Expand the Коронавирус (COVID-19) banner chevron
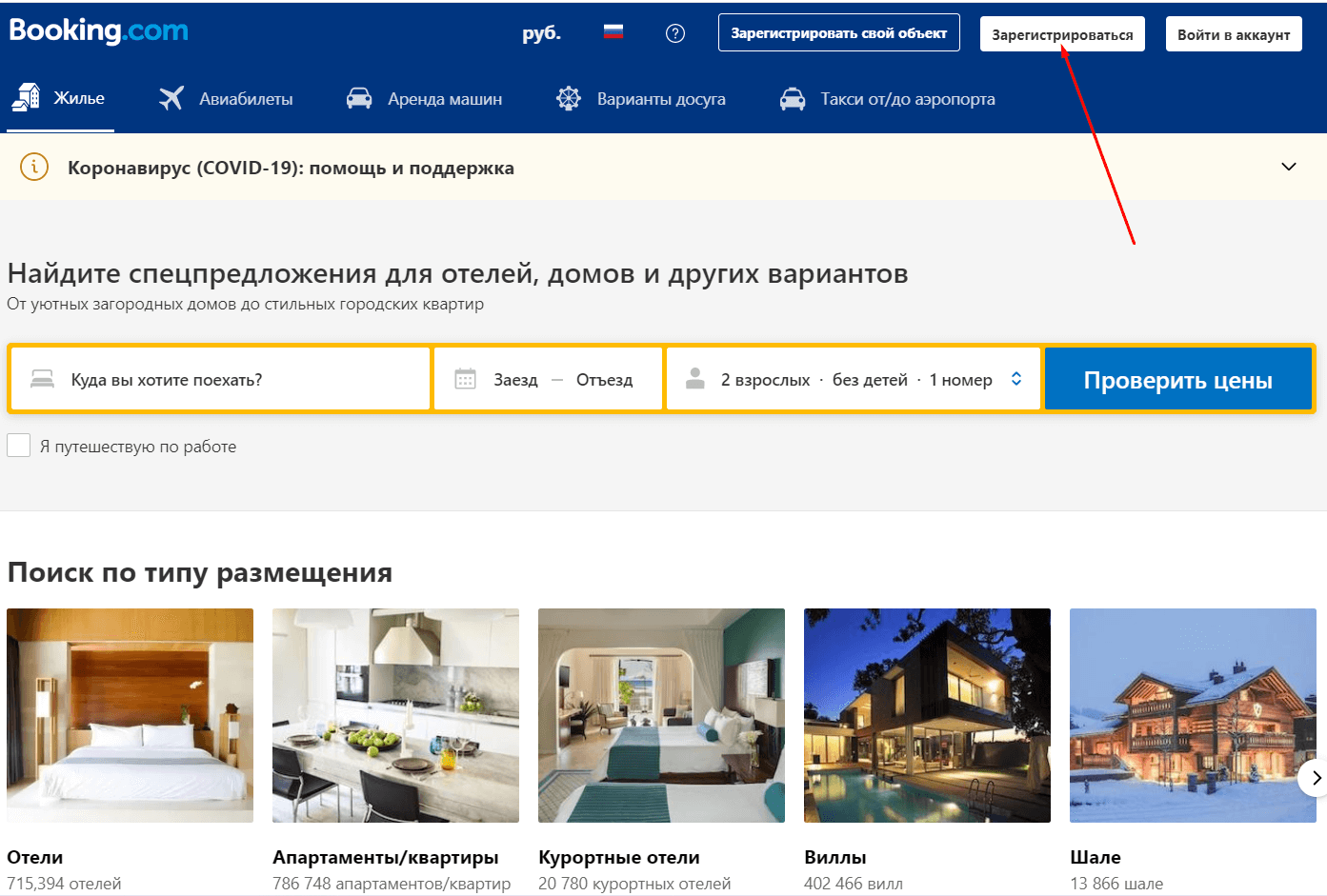Image resolution: width=1327 pixels, height=896 pixels. [1288, 167]
